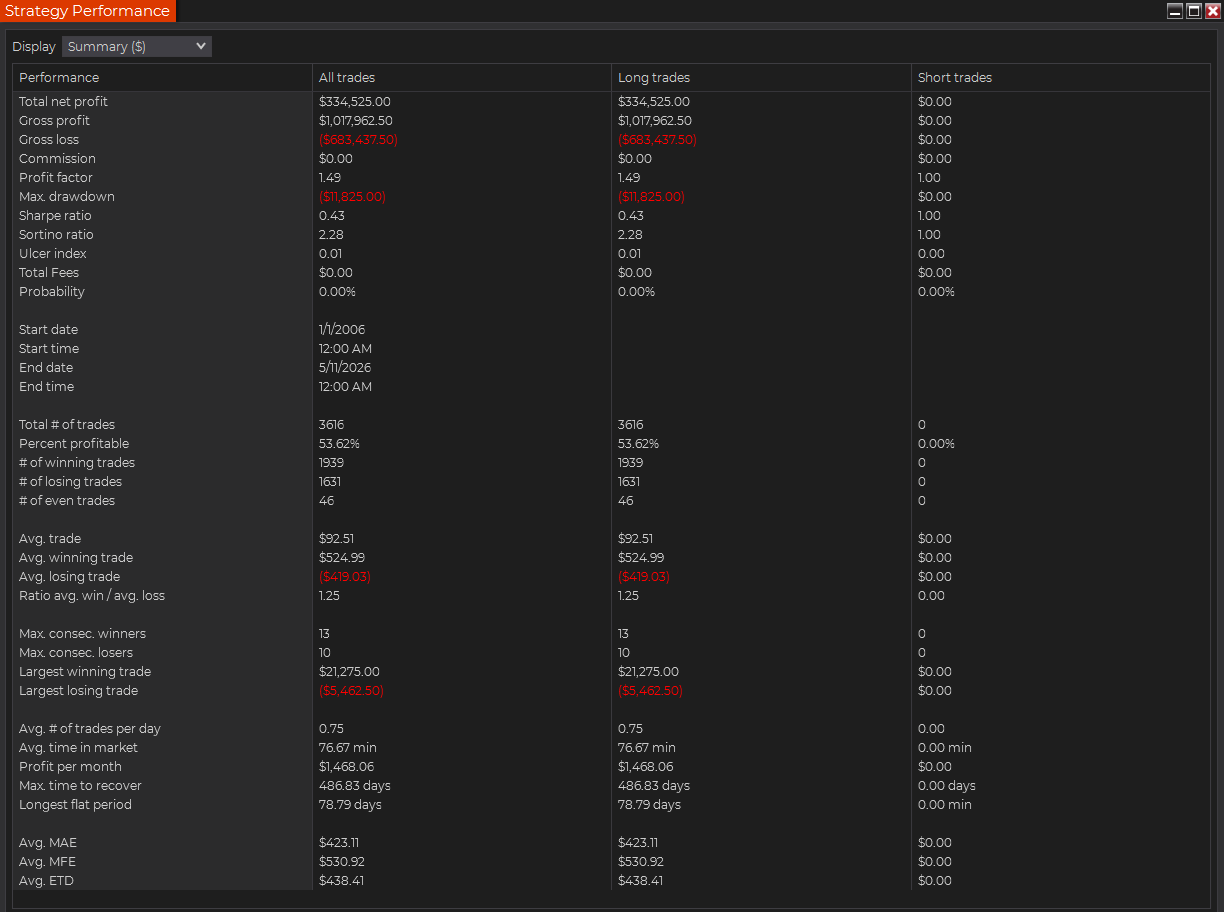Click Long trades even trades value 46
The height and width of the screenshot is (912, 1224).
626,501
